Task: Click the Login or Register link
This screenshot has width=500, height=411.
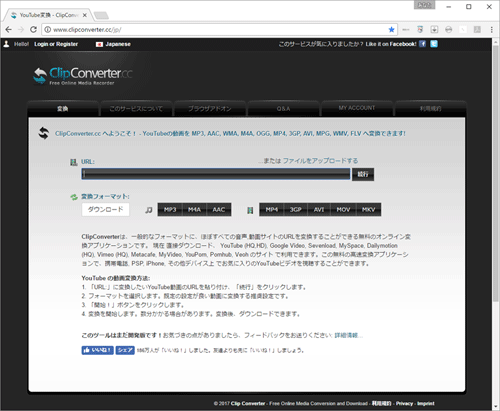Action: [x=56, y=44]
